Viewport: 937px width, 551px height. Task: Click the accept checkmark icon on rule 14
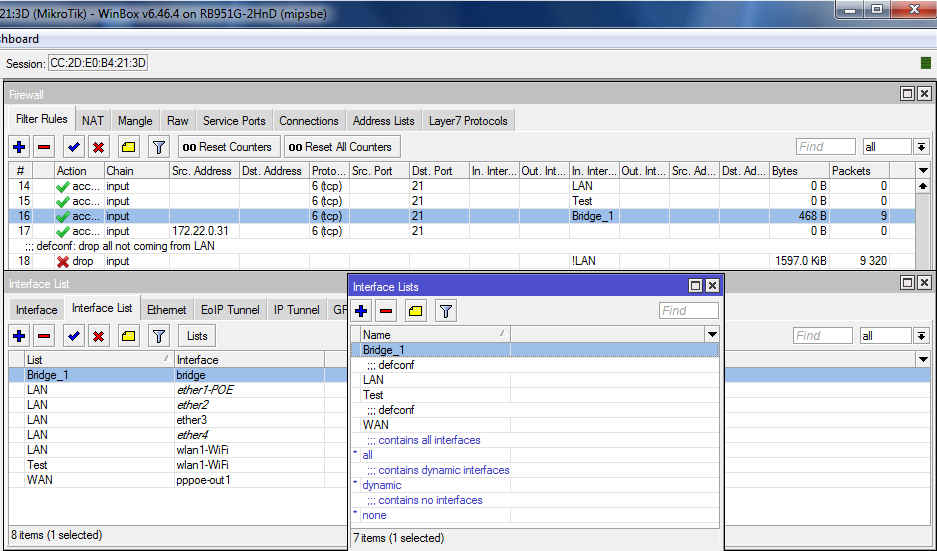click(x=63, y=186)
